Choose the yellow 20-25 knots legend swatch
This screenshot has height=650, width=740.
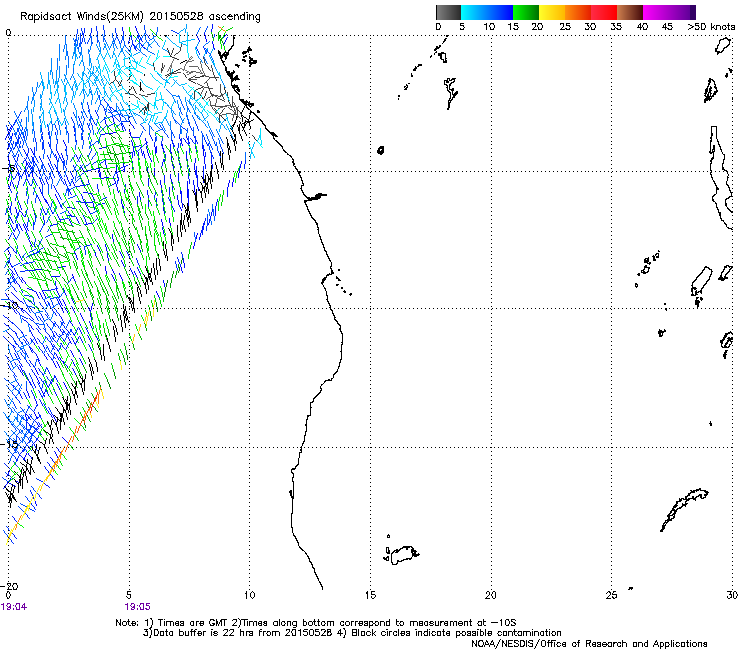(552, 12)
